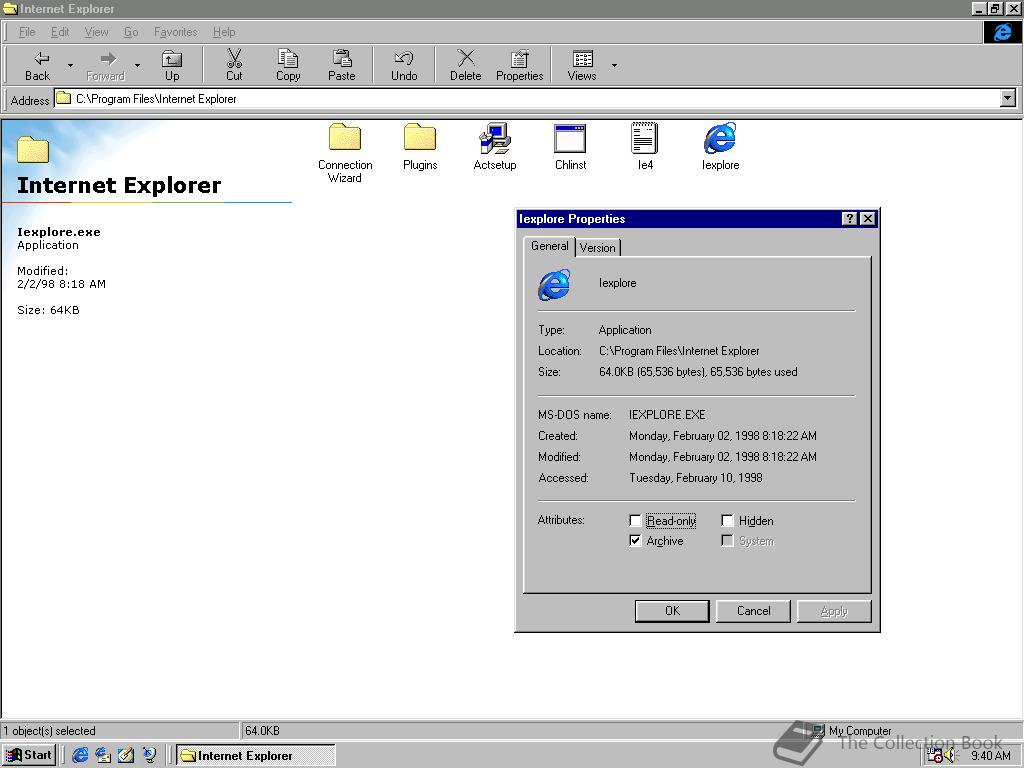Open the Address bar dropdown
This screenshot has width=1024, height=768.
coord(1008,99)
